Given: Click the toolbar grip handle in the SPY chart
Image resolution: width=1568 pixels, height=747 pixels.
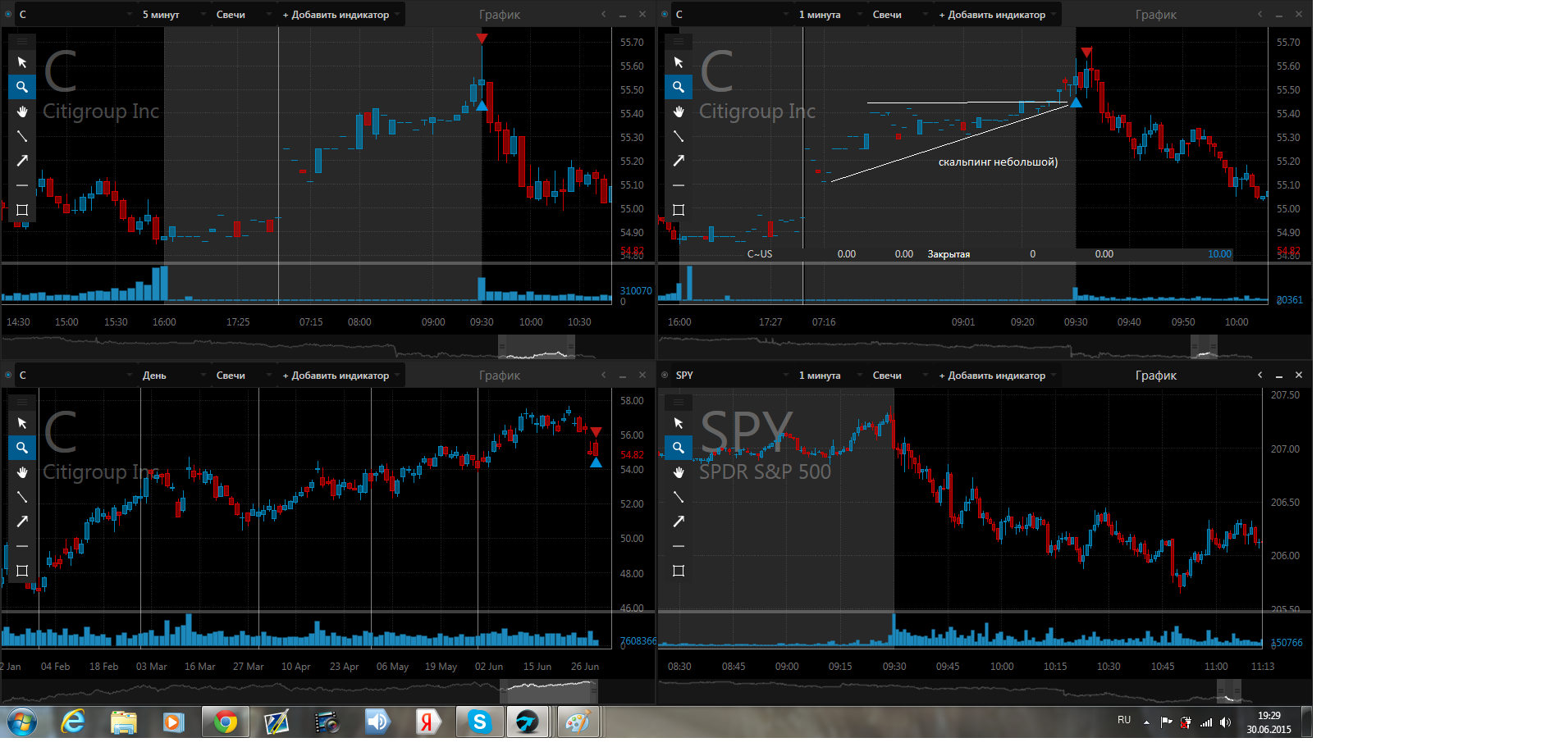Looking at the screenshot, I should tap(679, 402).
